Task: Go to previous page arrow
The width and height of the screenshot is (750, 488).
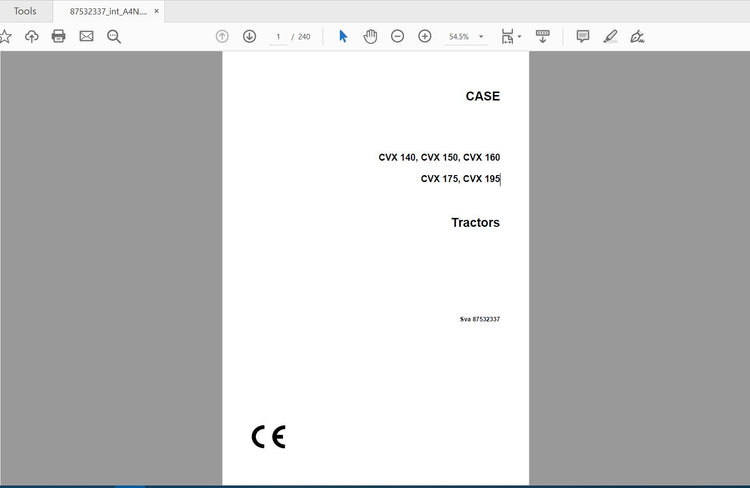Action: coord(222,36)
